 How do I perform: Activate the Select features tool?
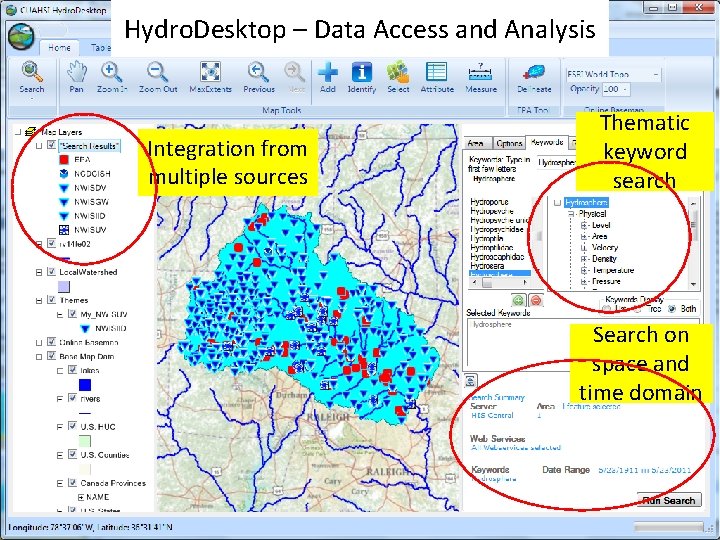coord(398,77)
